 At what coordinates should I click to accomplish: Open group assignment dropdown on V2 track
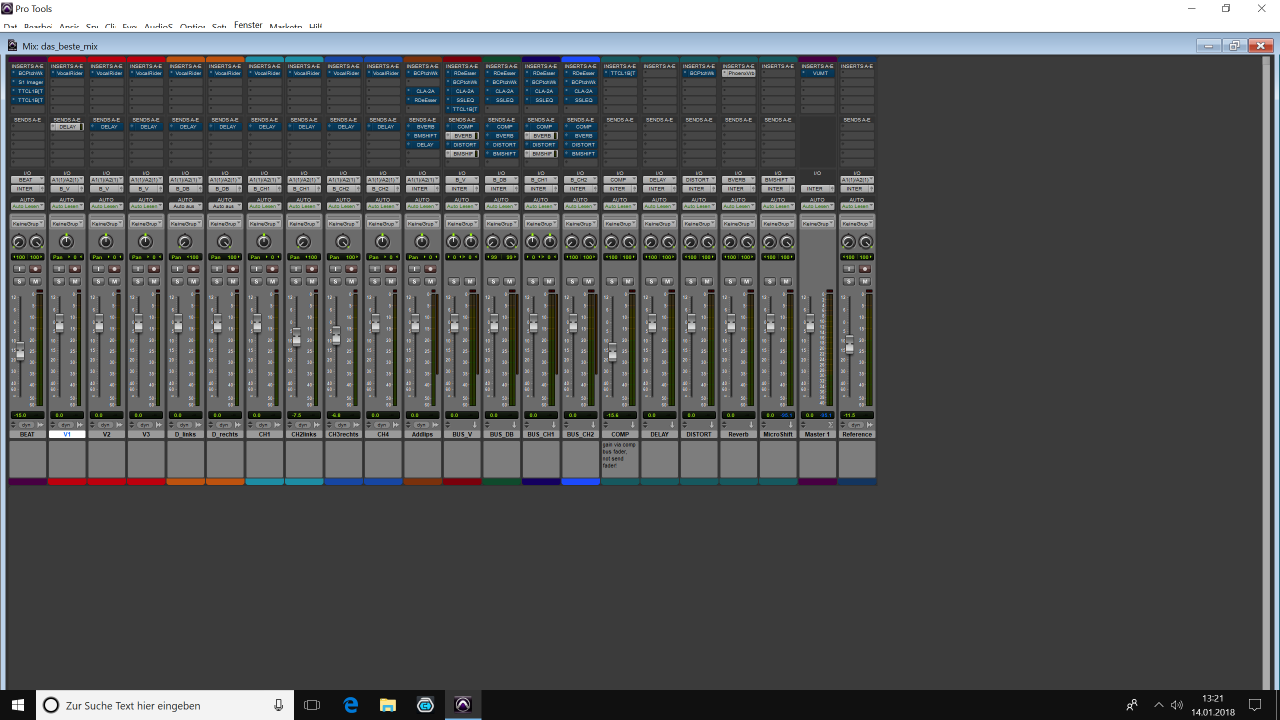coord(107,224)
